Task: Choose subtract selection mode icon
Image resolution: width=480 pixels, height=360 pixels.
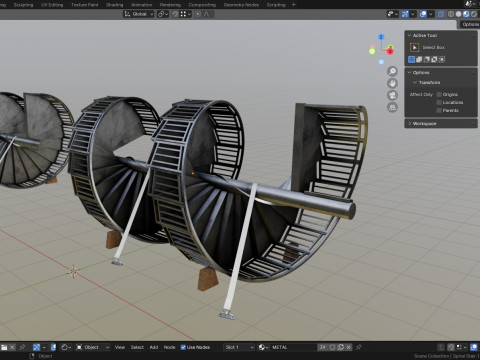Action: (x=427, y=59)
